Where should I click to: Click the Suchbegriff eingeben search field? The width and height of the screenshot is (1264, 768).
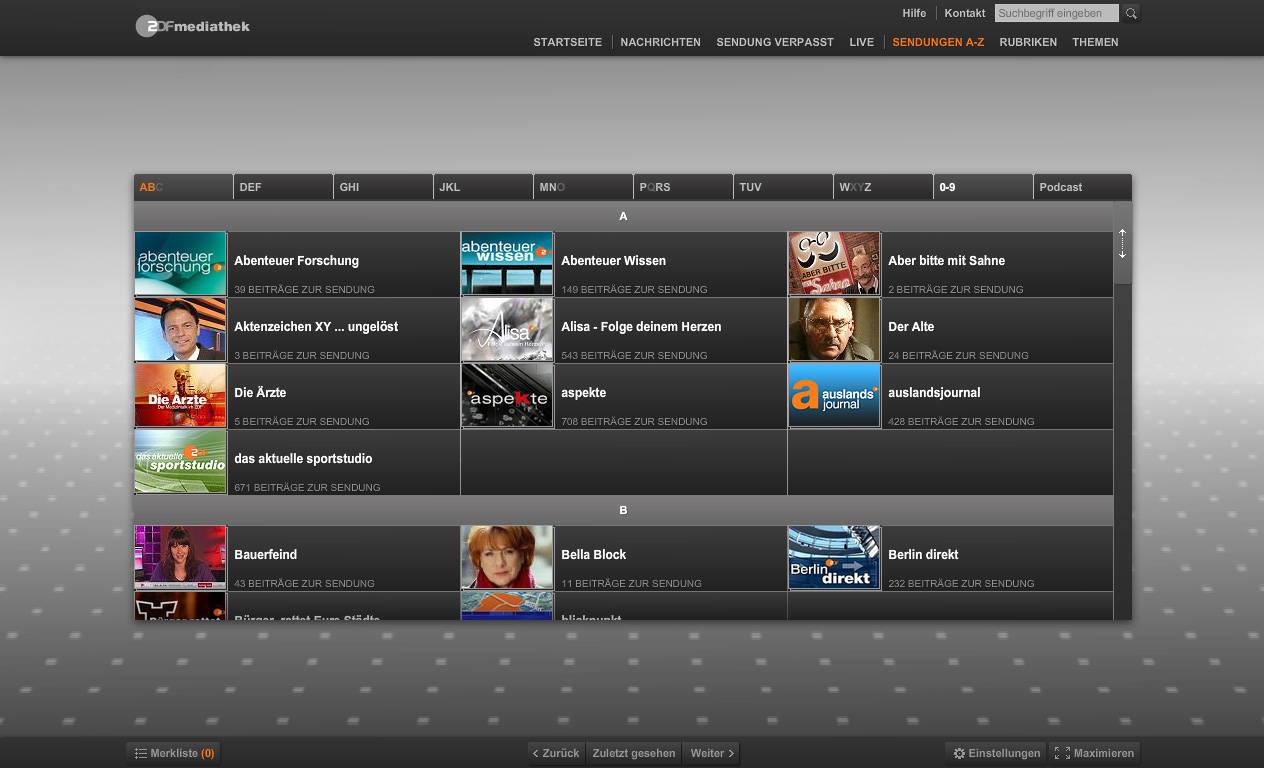point(1056,14)
